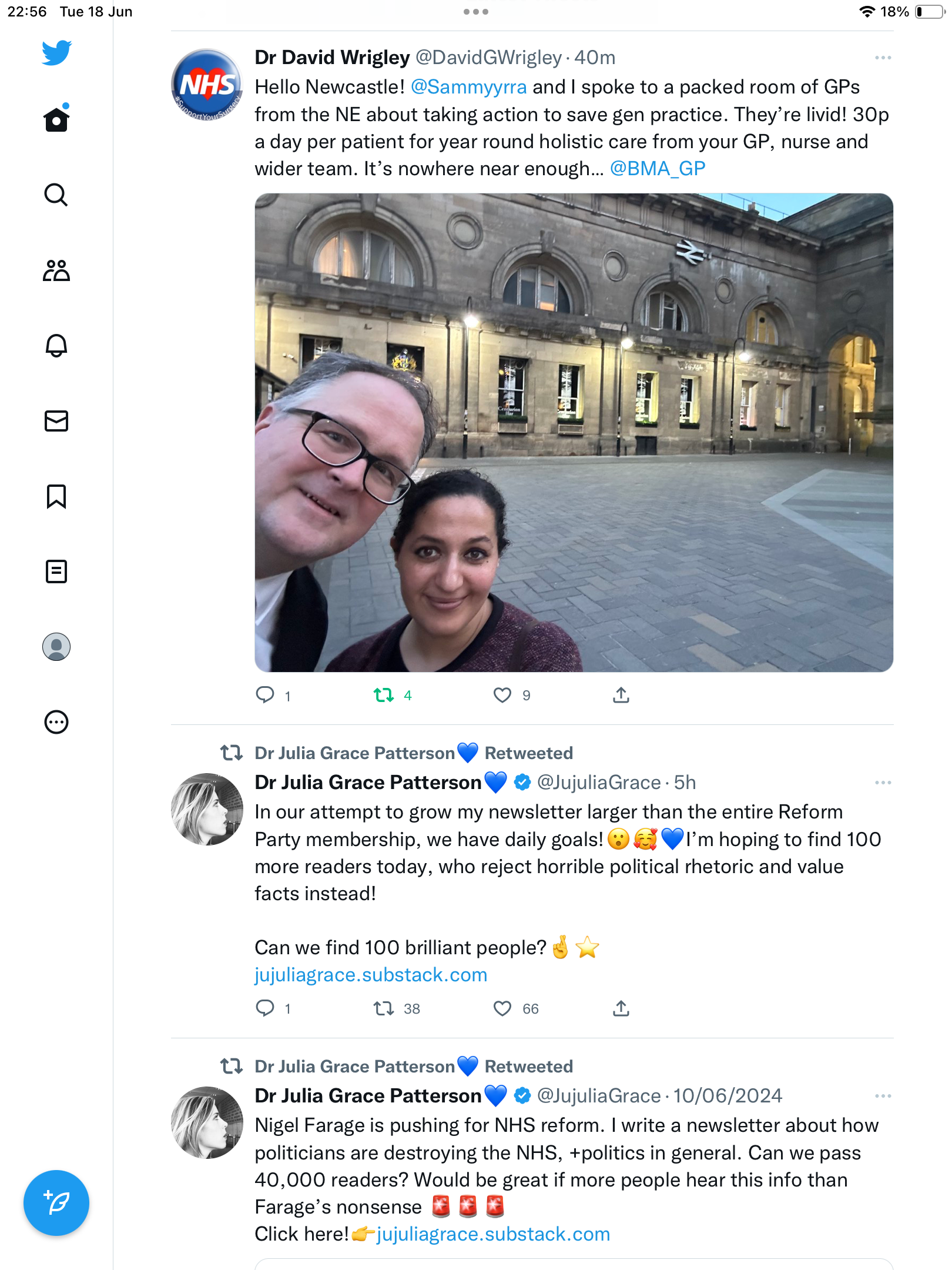Expand options menu on the 10/06/2024 tweet

coord(883,1096)
